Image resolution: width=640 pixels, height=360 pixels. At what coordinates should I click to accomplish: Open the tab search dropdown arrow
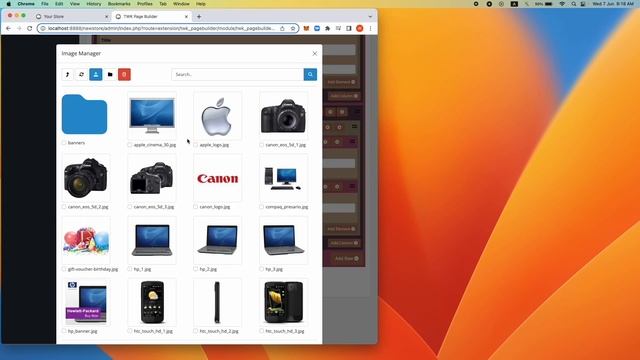pyautogui.click(x=370, y=17)
